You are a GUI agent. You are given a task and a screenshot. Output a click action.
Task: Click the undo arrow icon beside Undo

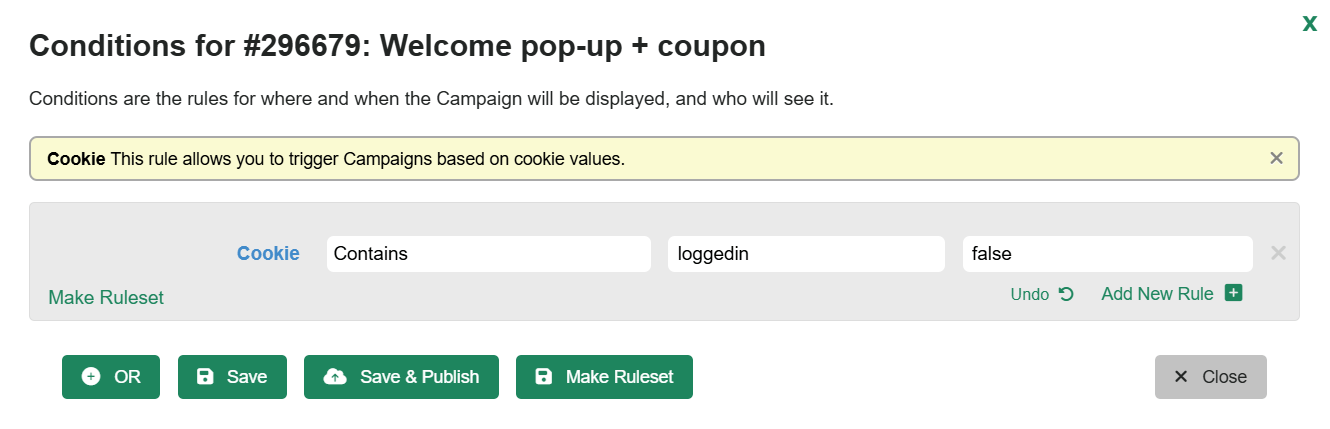1066,294
